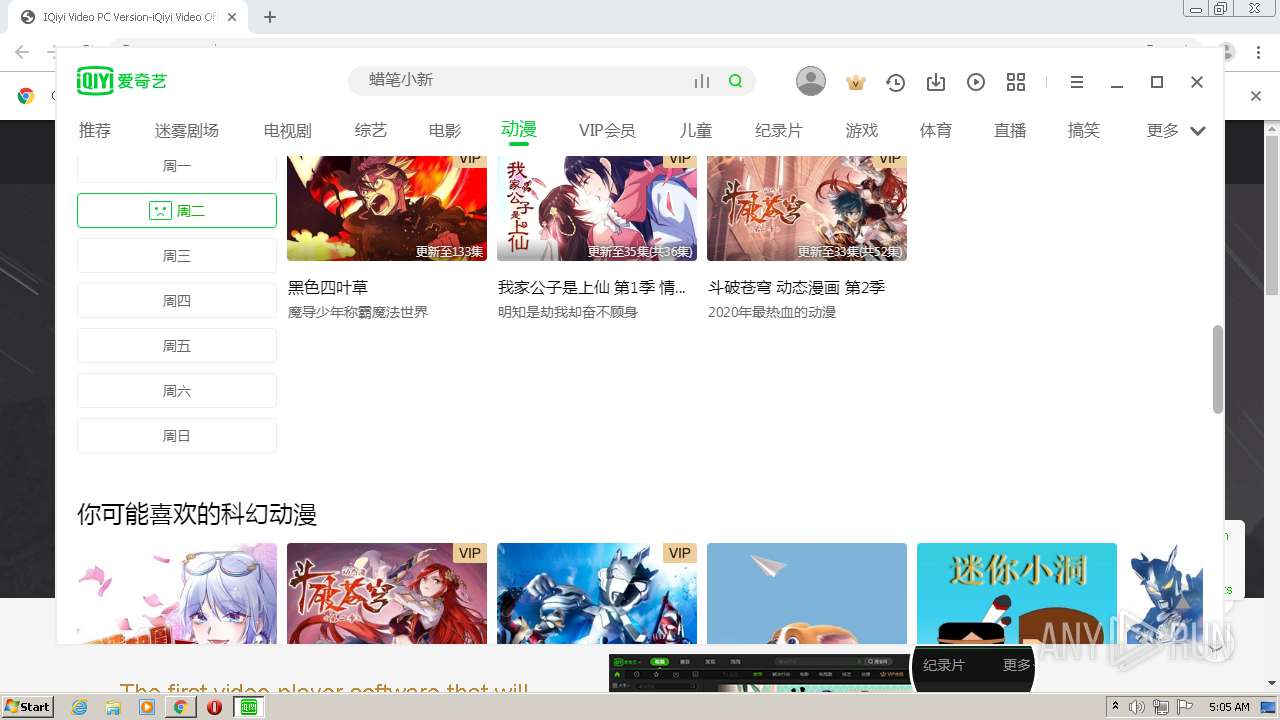
Task: Select the highlighted 周二 schedule button
Action: coord(177,211)
